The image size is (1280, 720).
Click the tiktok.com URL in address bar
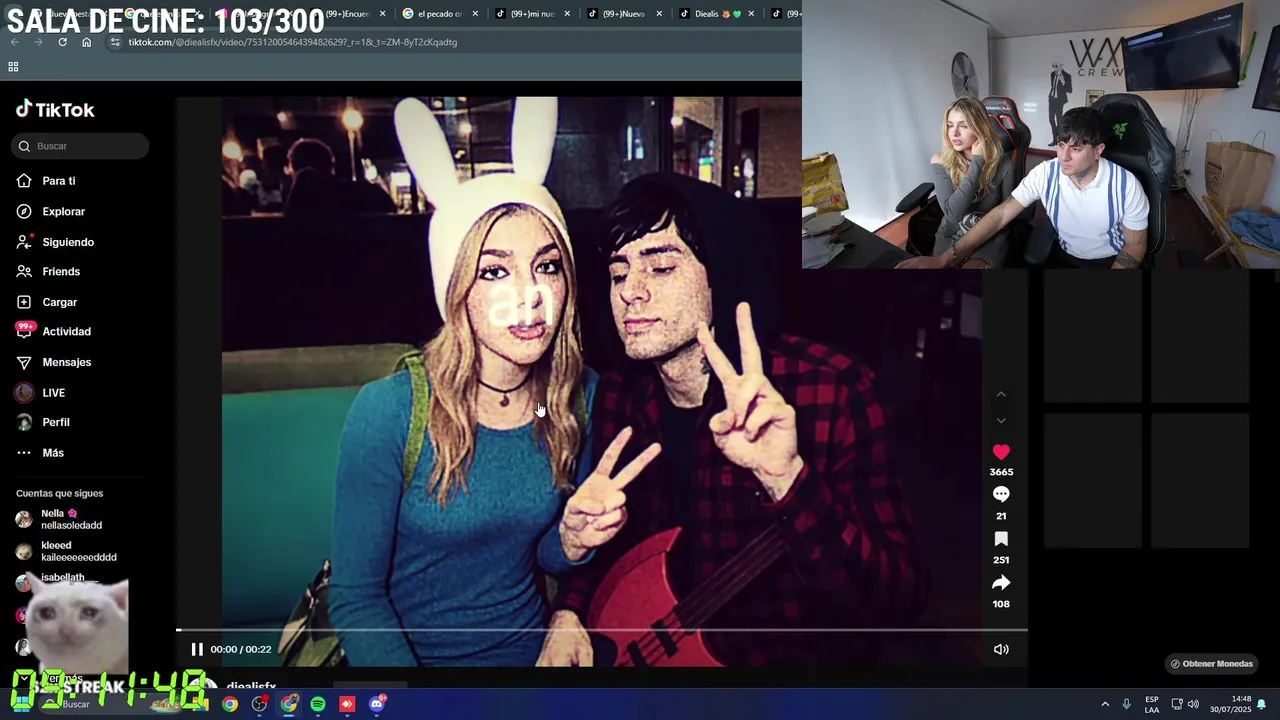[292, 42]
